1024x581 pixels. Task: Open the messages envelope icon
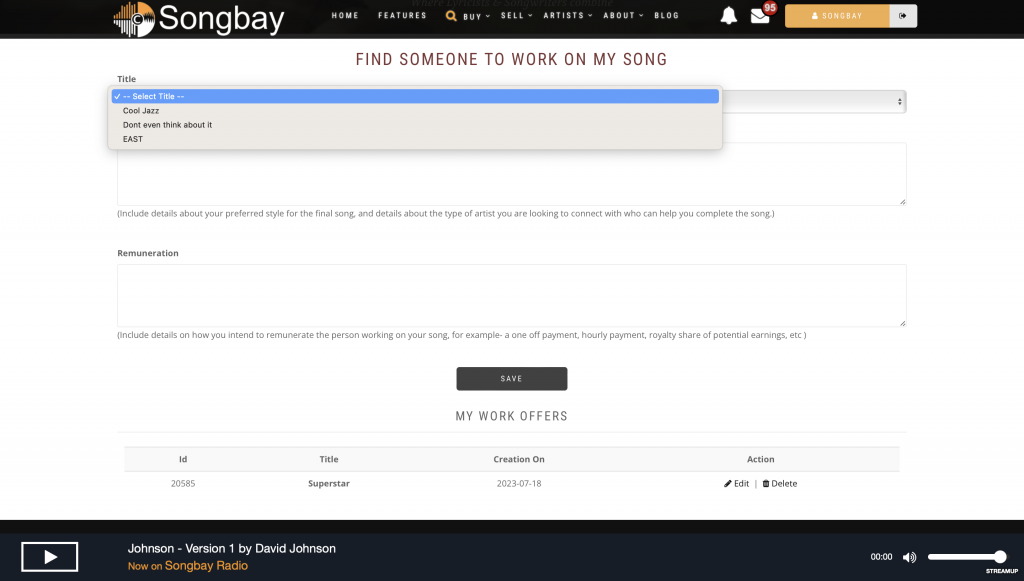pyautogui.click(x=760, y=16)
